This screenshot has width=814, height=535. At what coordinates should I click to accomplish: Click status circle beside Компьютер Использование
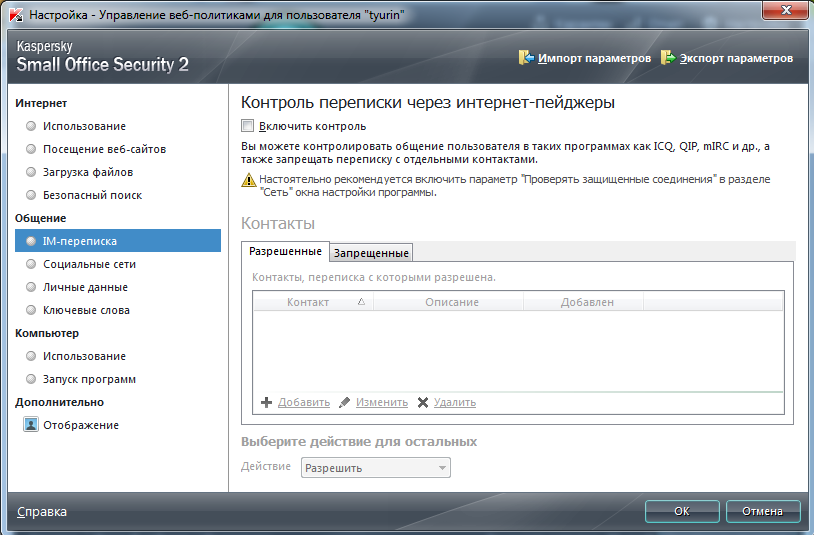[x=31, y=356]
